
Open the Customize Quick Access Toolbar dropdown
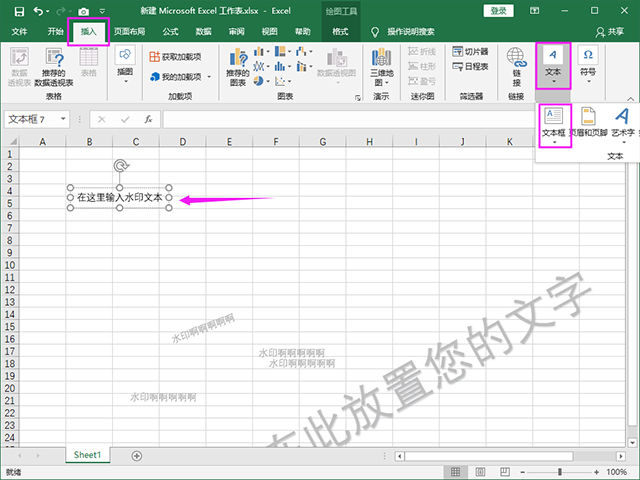pos(102,11)
